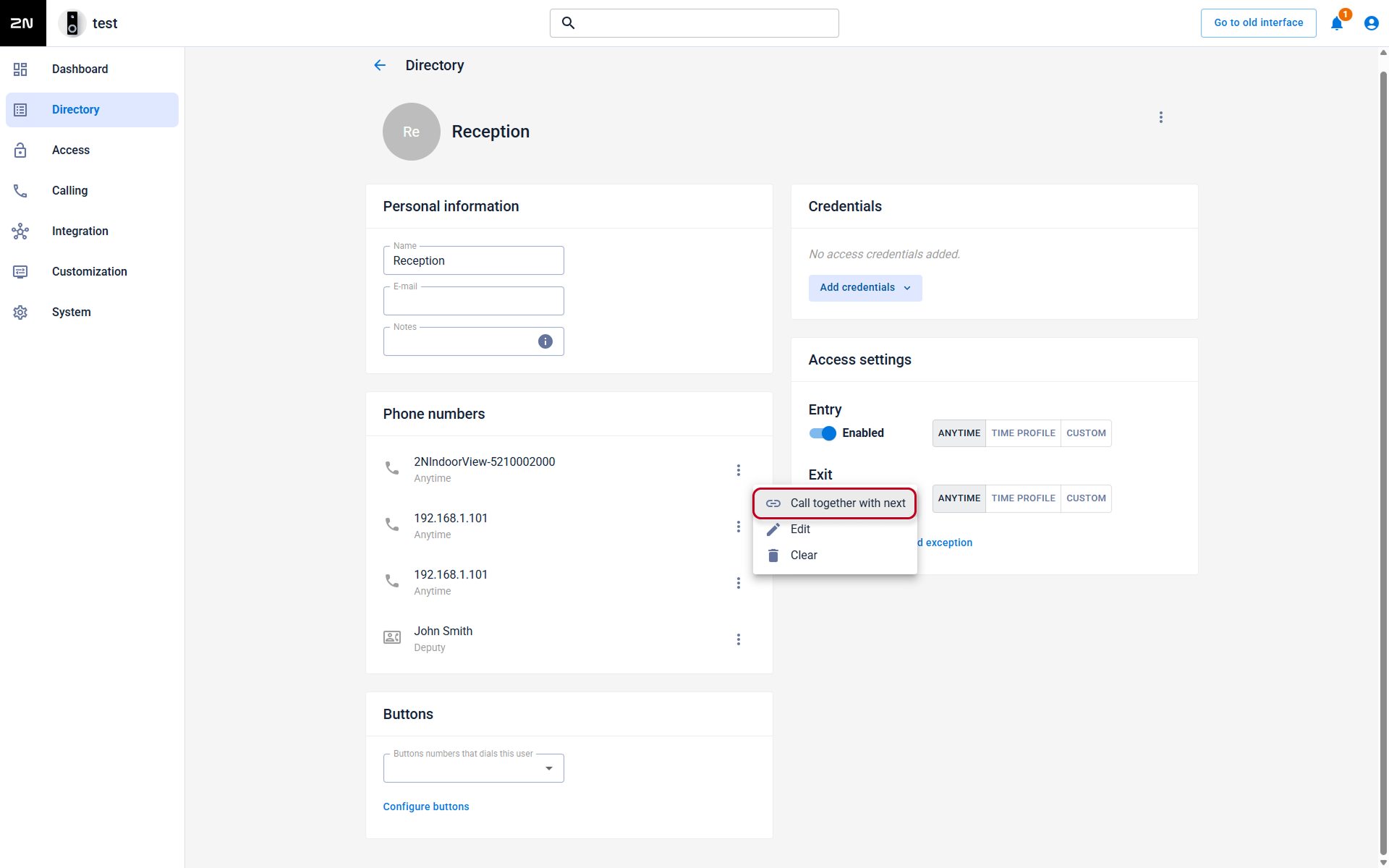Open the Reception user three-dot options menu
The width and height of the screenshot is (1389, 868).
1160,117
